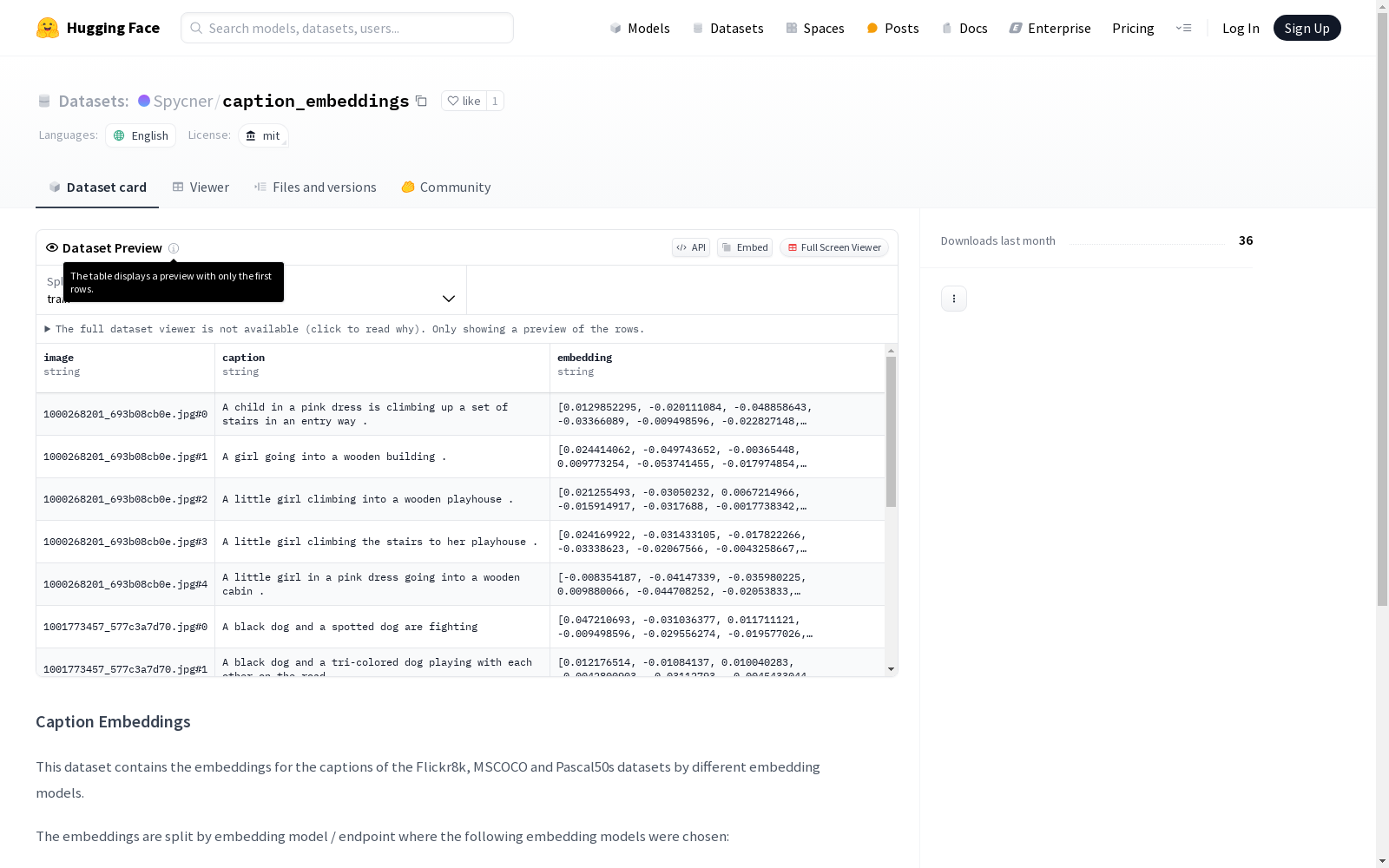Screen dimensions: 1389x868
Task: Click the Downloads last month value 36
Action: [1246, 240]
